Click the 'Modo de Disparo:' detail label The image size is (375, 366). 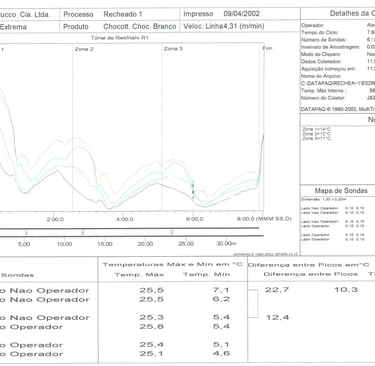(x=321, y=54)
